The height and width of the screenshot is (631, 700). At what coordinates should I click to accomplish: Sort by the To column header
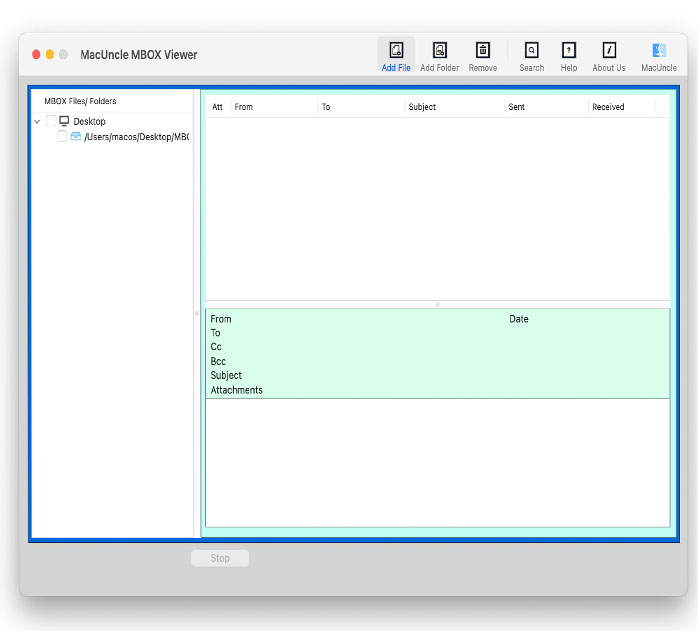pos(326,107)
